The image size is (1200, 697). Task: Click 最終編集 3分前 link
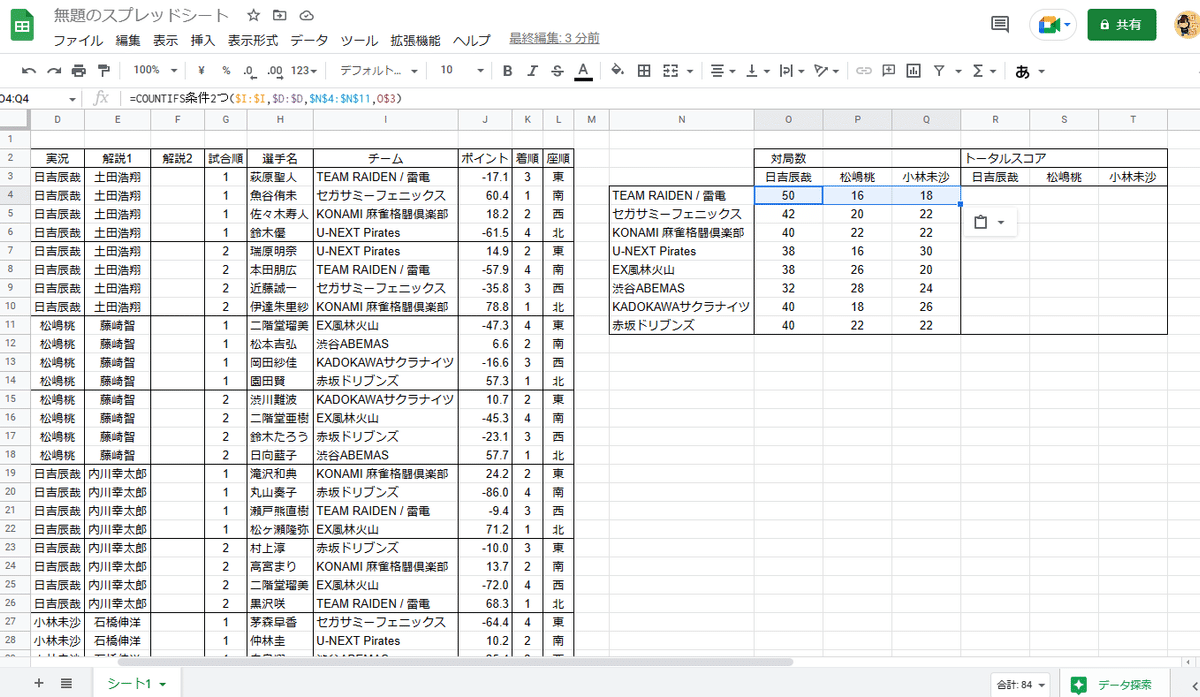[554, 39]
